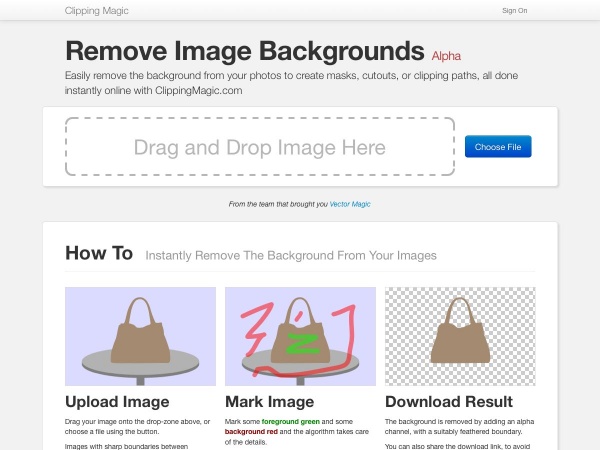Click the Choose File button
The height and width of the screenshot is (450, 600).
pyautogui.click(x=498, y=147)
